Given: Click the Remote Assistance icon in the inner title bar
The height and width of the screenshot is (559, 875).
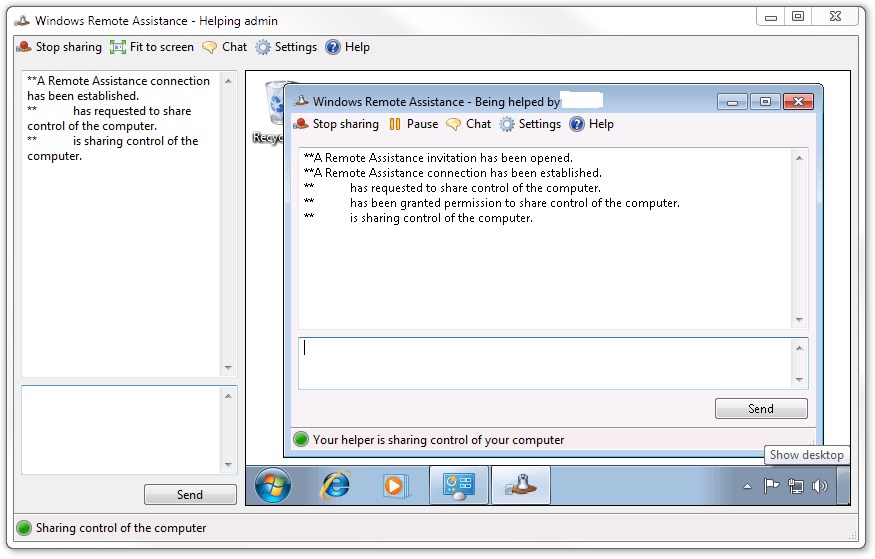Looking at the screenshot, I should (301, 101).
